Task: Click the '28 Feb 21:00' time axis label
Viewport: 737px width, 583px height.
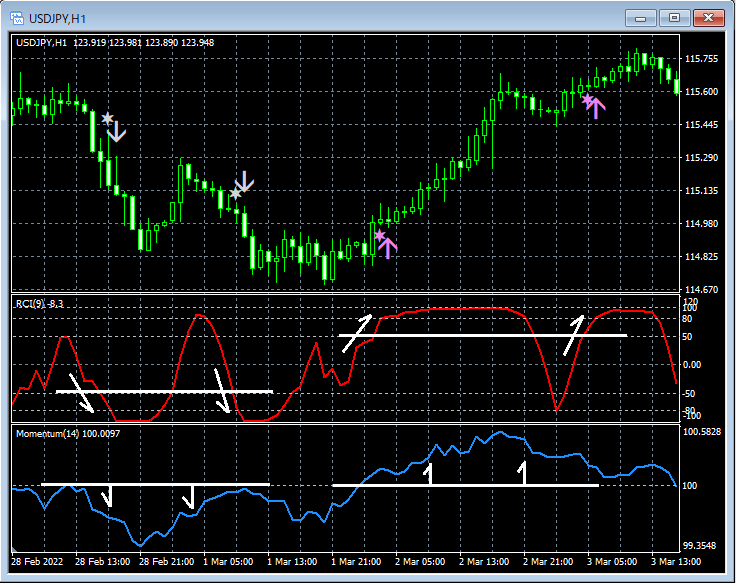Action: pyautogui.click(x=166, y=562)
